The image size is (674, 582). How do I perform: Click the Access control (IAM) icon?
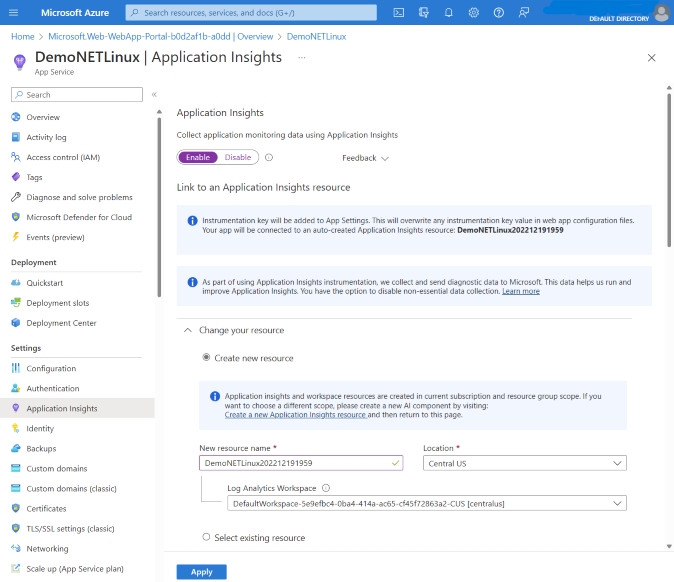point(16,157)
